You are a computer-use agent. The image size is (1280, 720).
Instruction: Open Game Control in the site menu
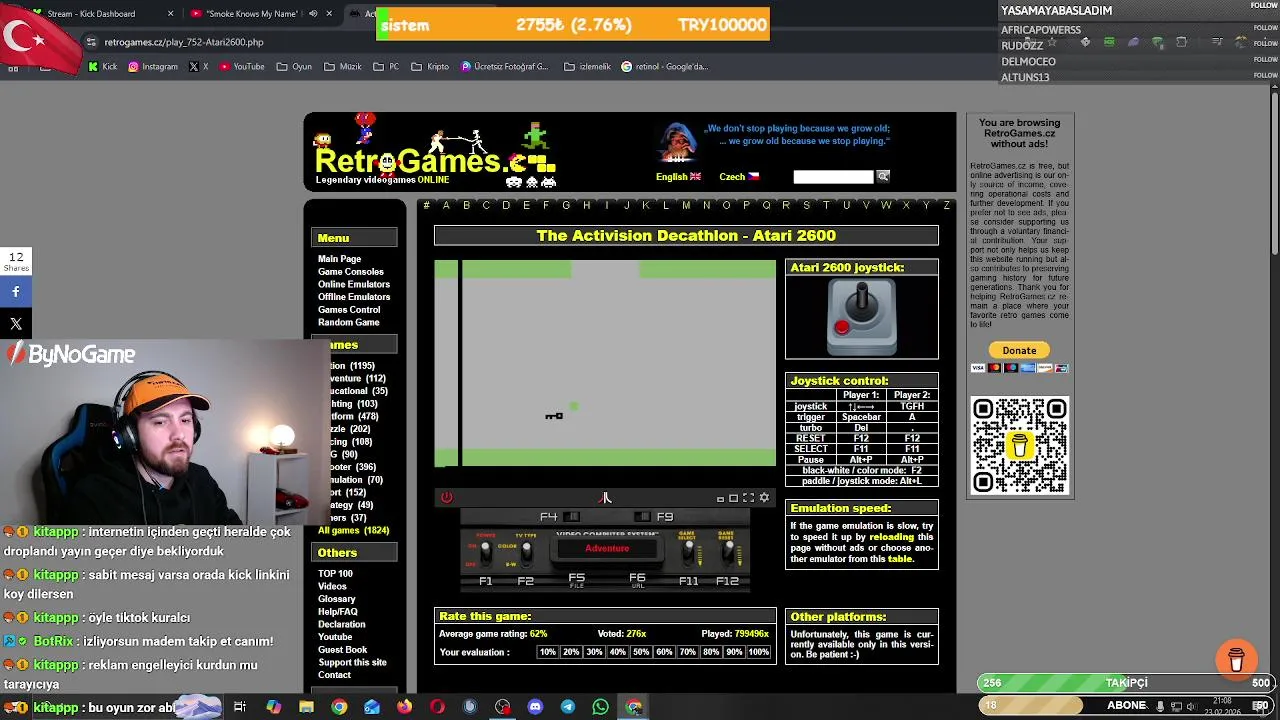[x=349, y=310]
